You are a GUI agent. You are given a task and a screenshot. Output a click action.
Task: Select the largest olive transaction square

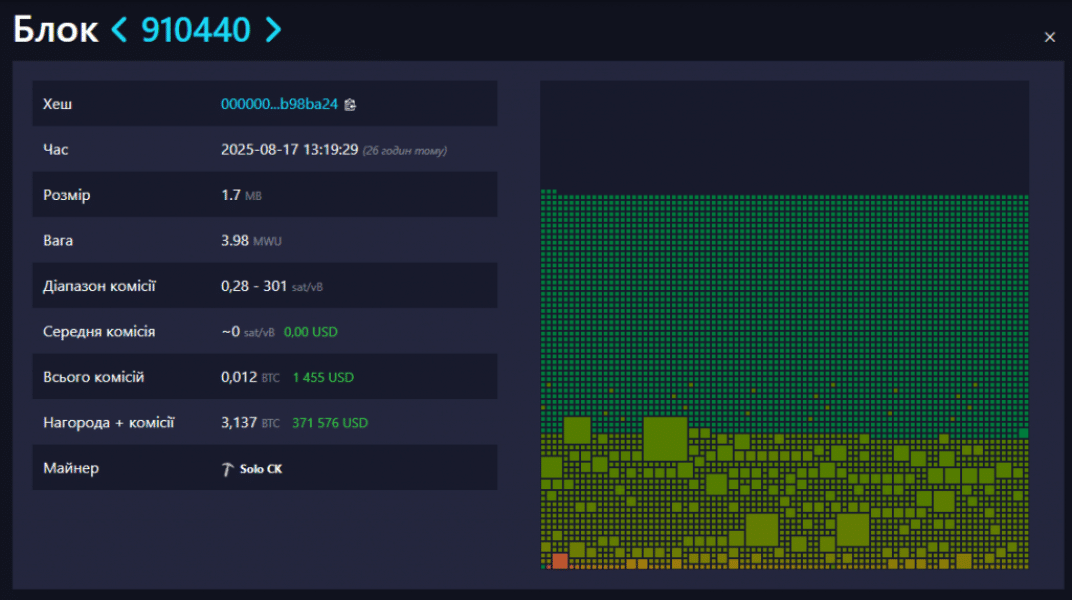[665, 439]
